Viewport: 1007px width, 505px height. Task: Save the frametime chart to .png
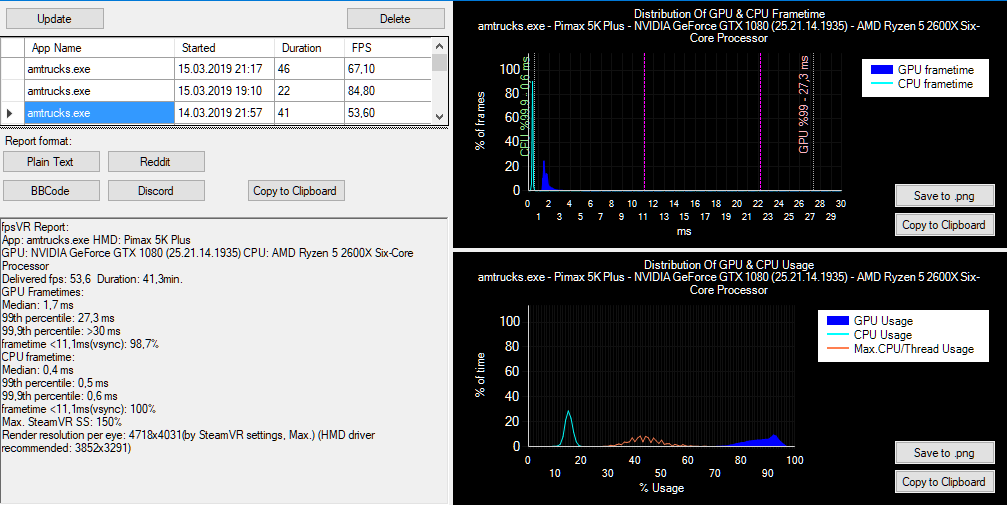[x=945, y=196]
